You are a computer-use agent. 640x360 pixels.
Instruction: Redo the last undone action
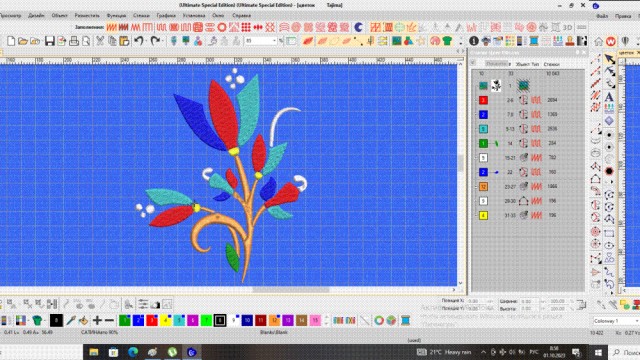[155, 40]
